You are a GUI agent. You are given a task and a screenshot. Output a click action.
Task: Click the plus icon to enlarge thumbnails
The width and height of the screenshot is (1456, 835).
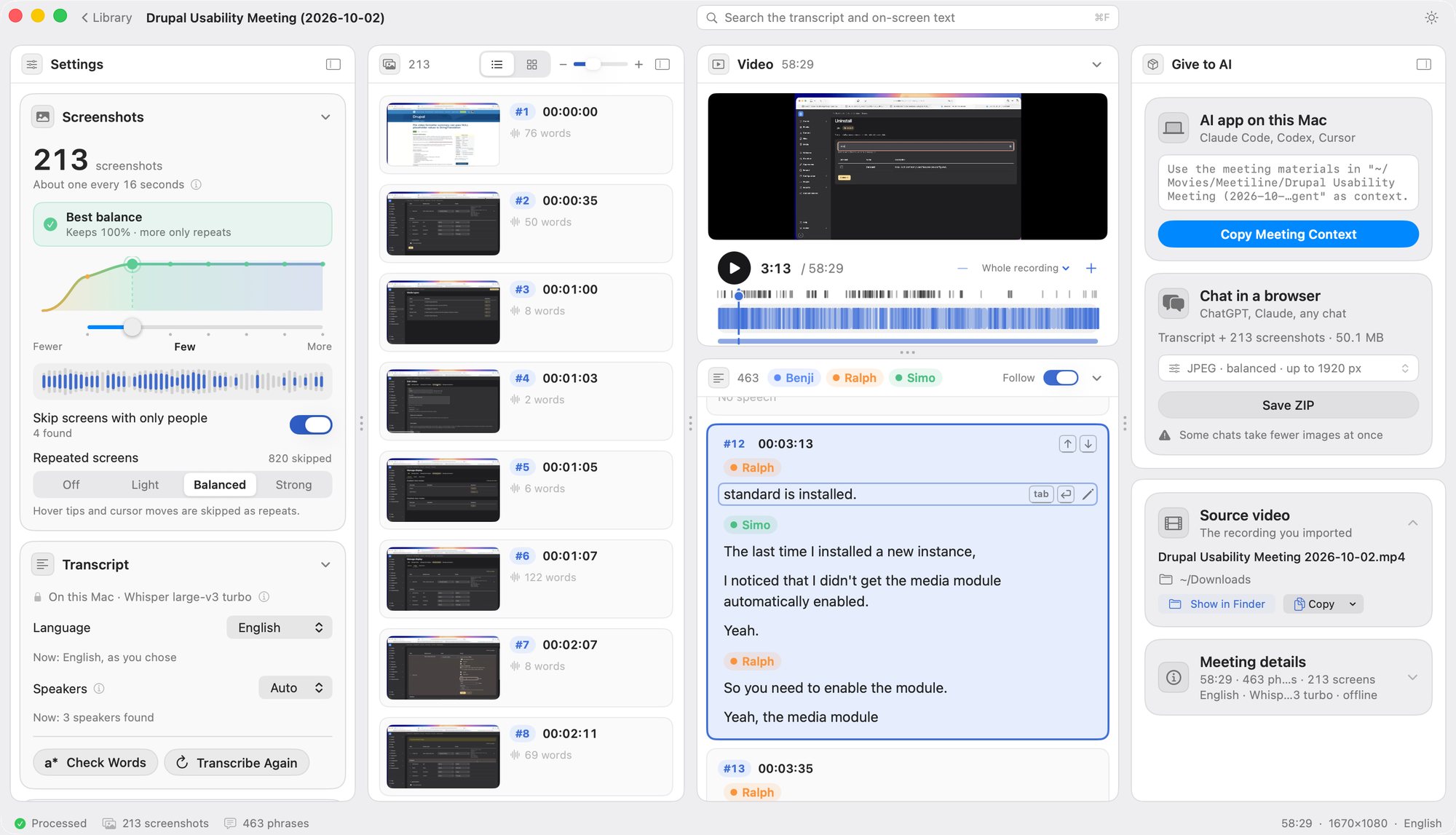coord(638,64)
